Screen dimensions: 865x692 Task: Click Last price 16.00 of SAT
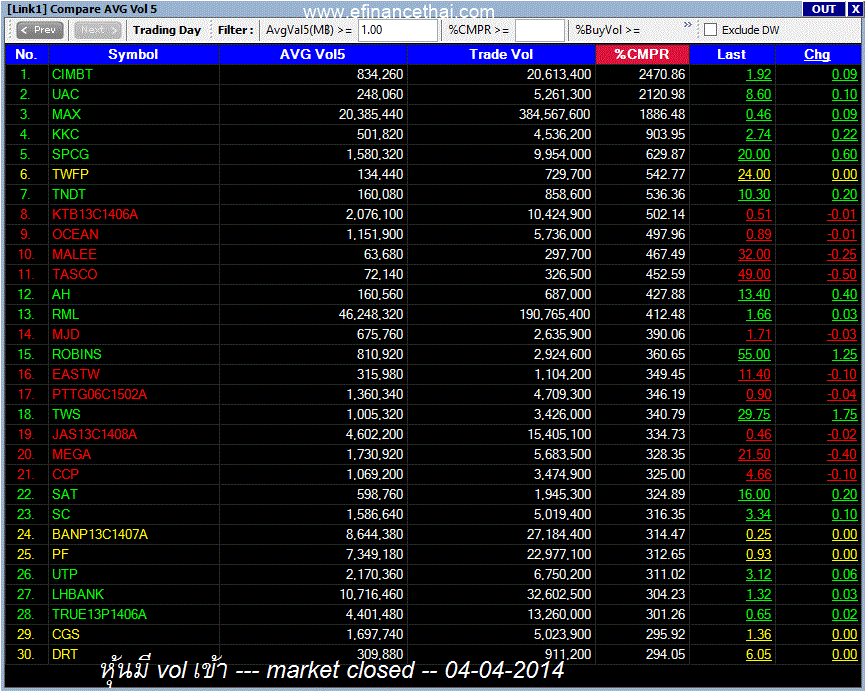pyautogui.click(x=754, y=494)
